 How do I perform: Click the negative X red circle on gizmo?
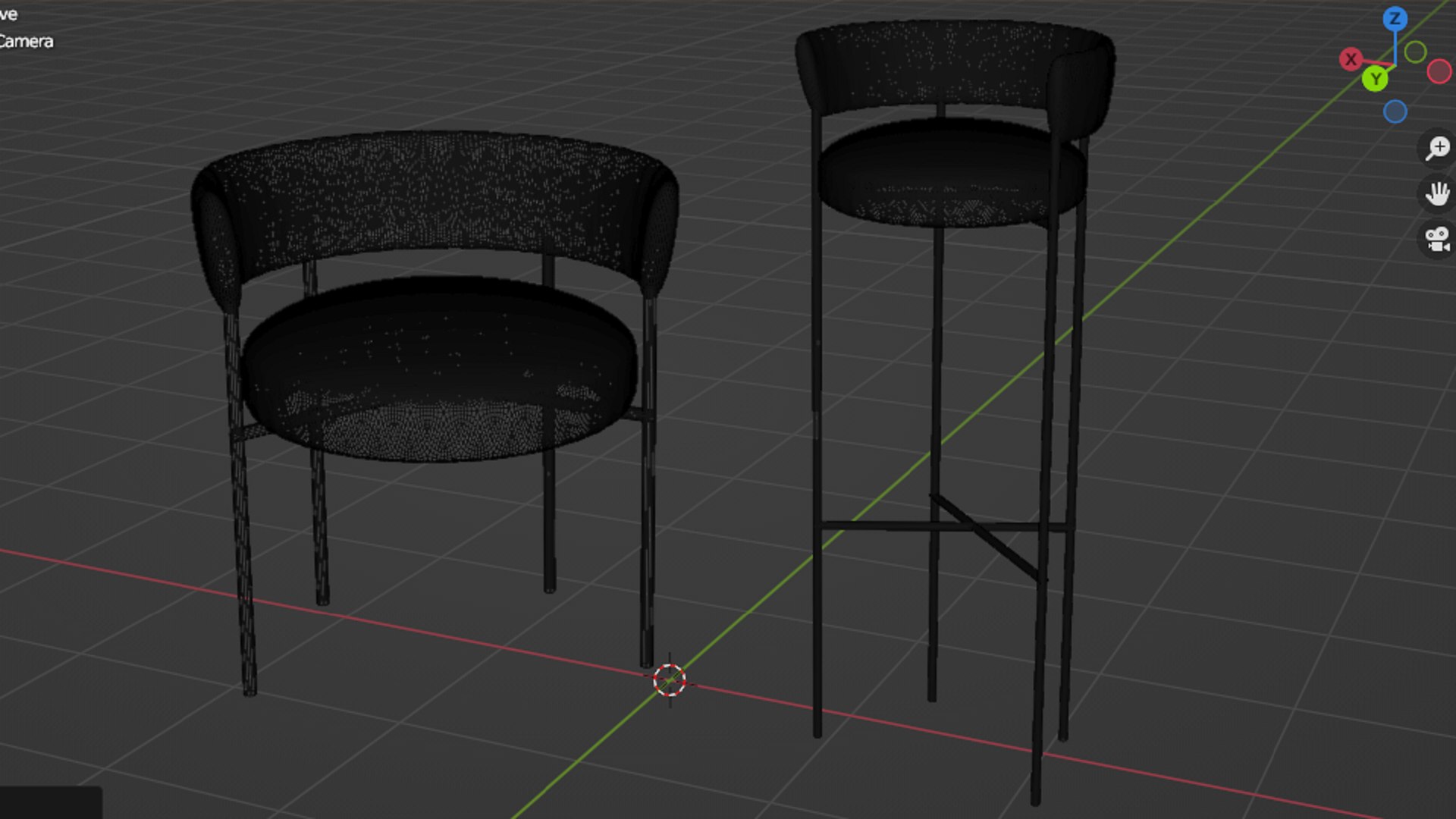click(1439, 72)
